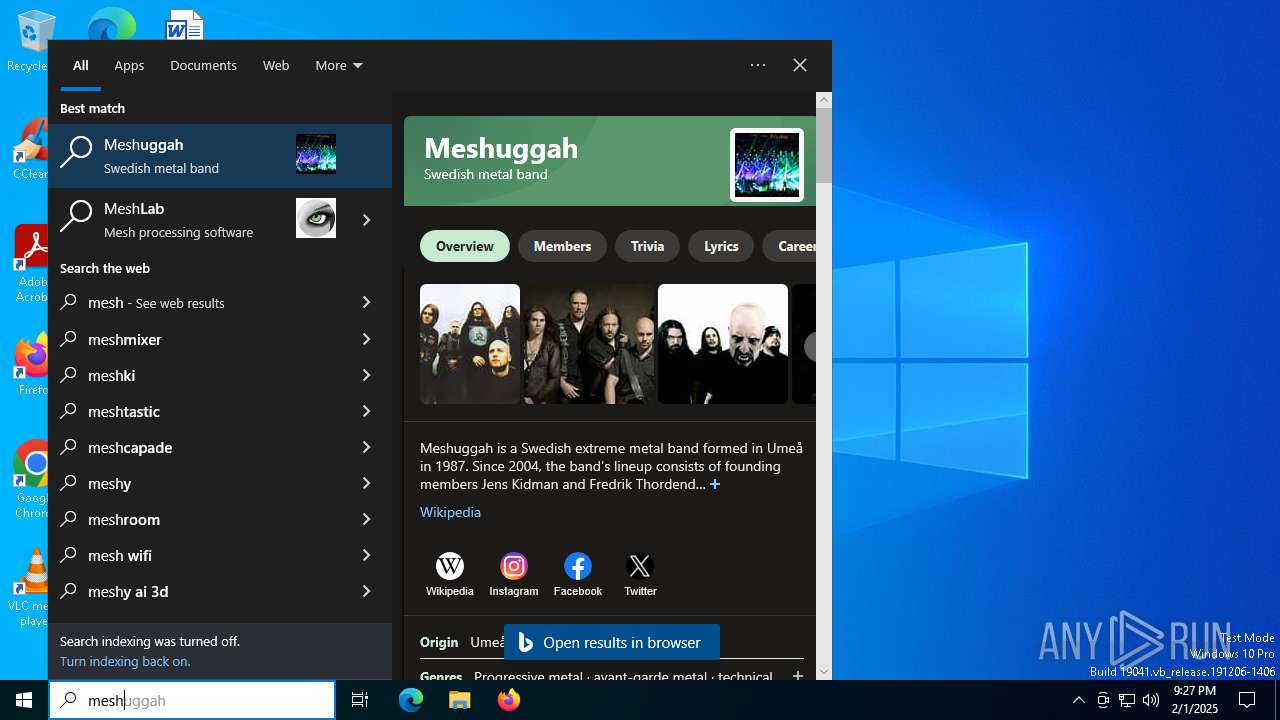Launch Microsoft Edge from the taskbar
The height and width of the screenshot is (720, 1280).
(x=411, y=700)
